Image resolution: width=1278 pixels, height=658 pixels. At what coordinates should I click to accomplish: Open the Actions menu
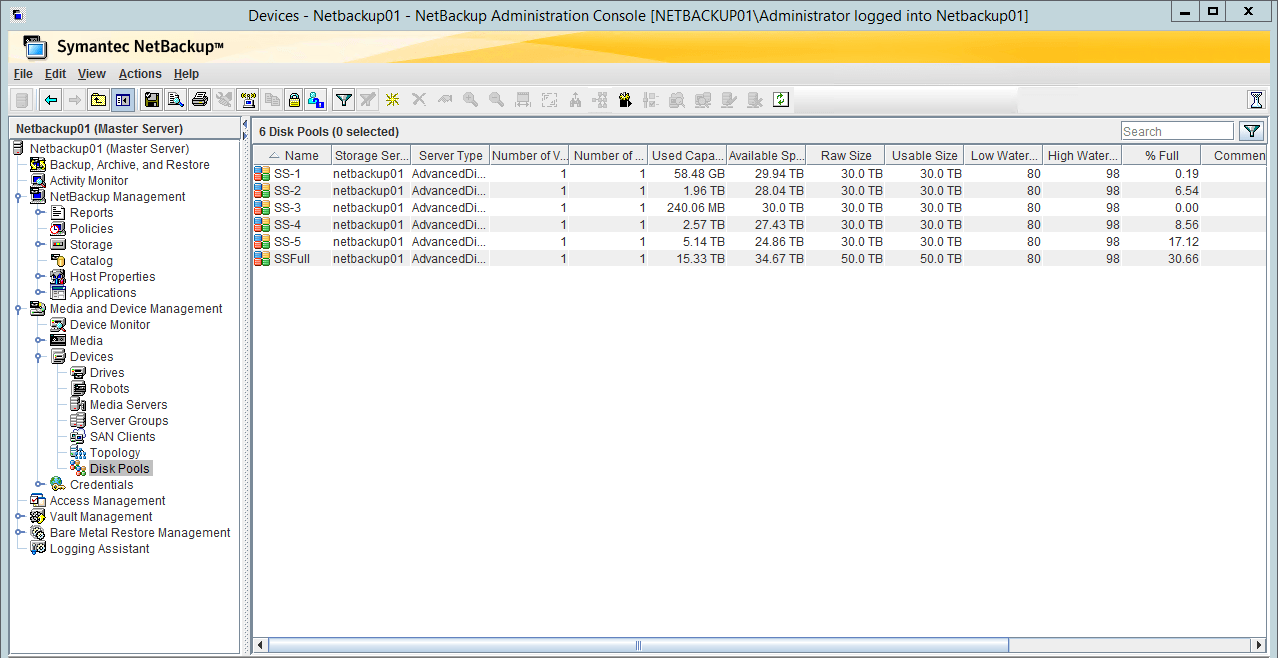139,73
